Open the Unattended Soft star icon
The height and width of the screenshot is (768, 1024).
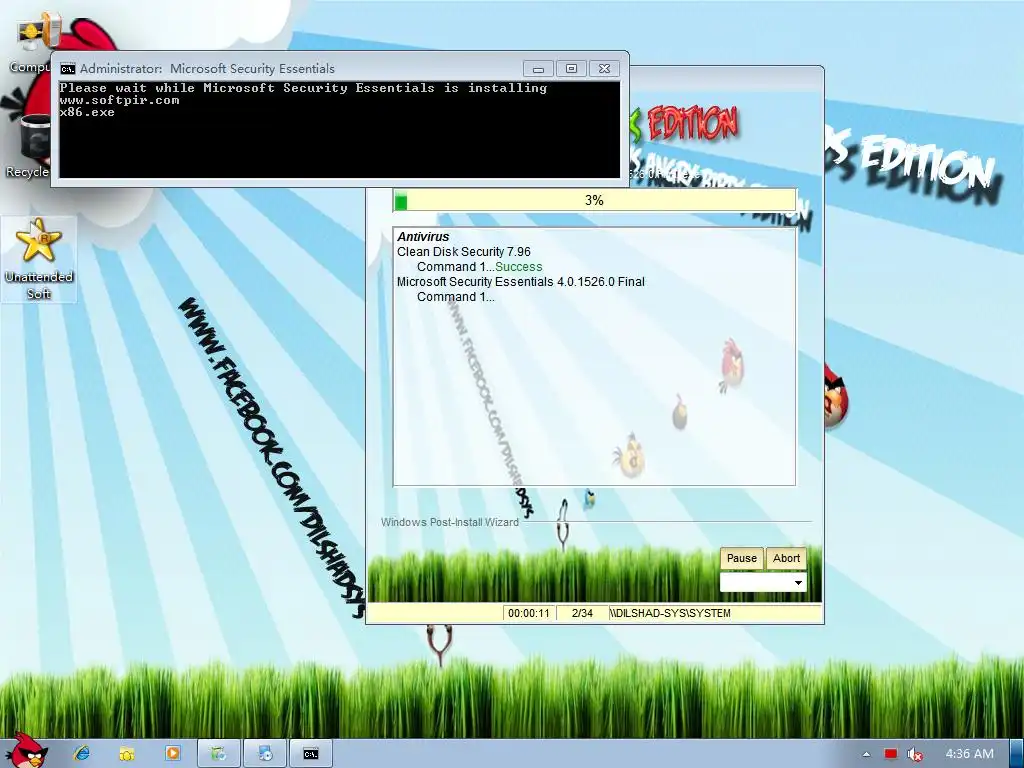(x=39, y=259)
